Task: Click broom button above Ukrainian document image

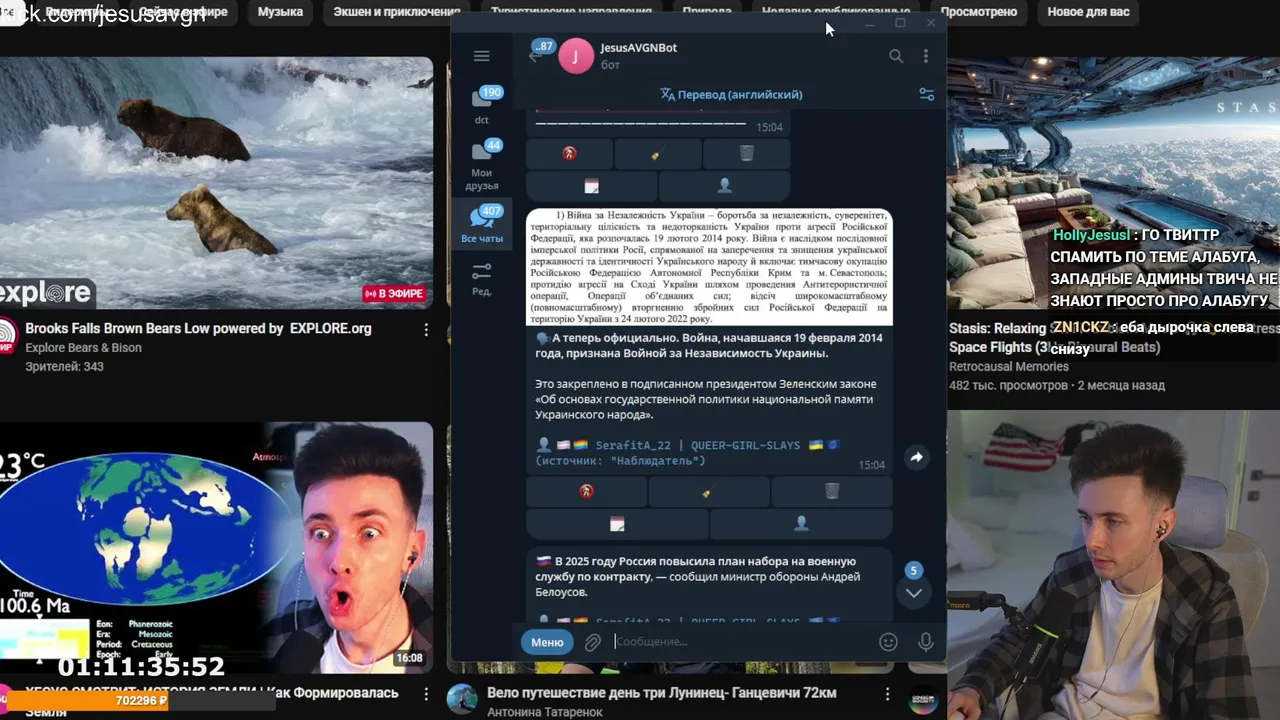Action: tap(657, 153)
